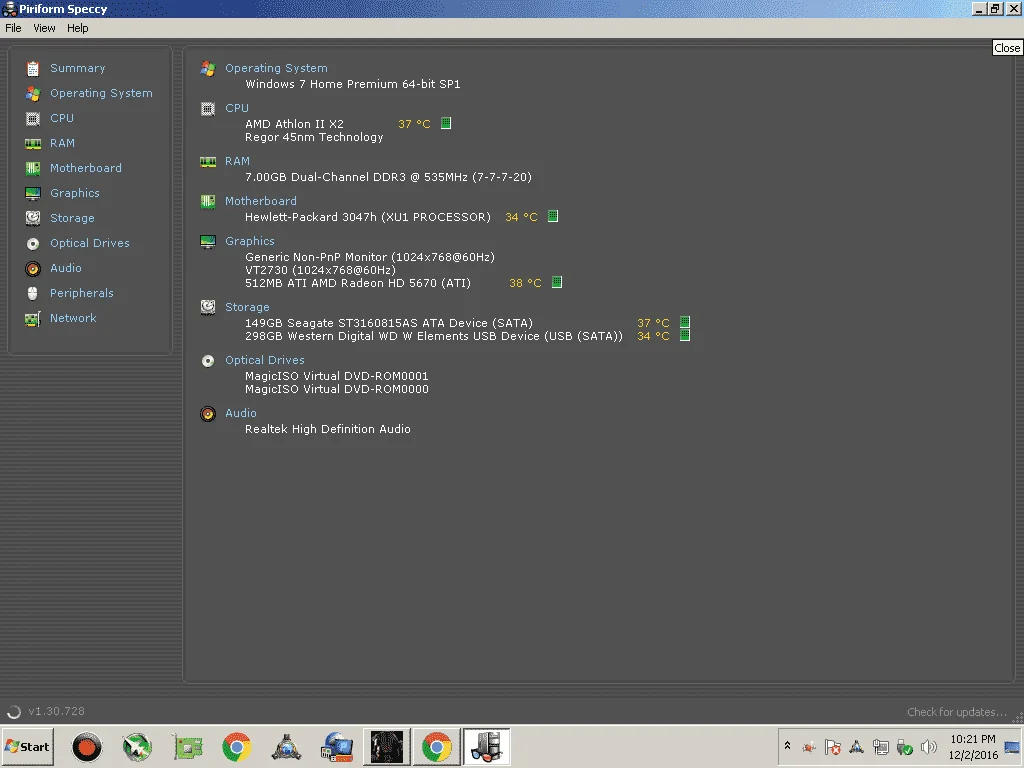Click the Optical Drives disc icon in sidebar
This screenshot has width=1024, height=768.
click(x=33, y=244)
